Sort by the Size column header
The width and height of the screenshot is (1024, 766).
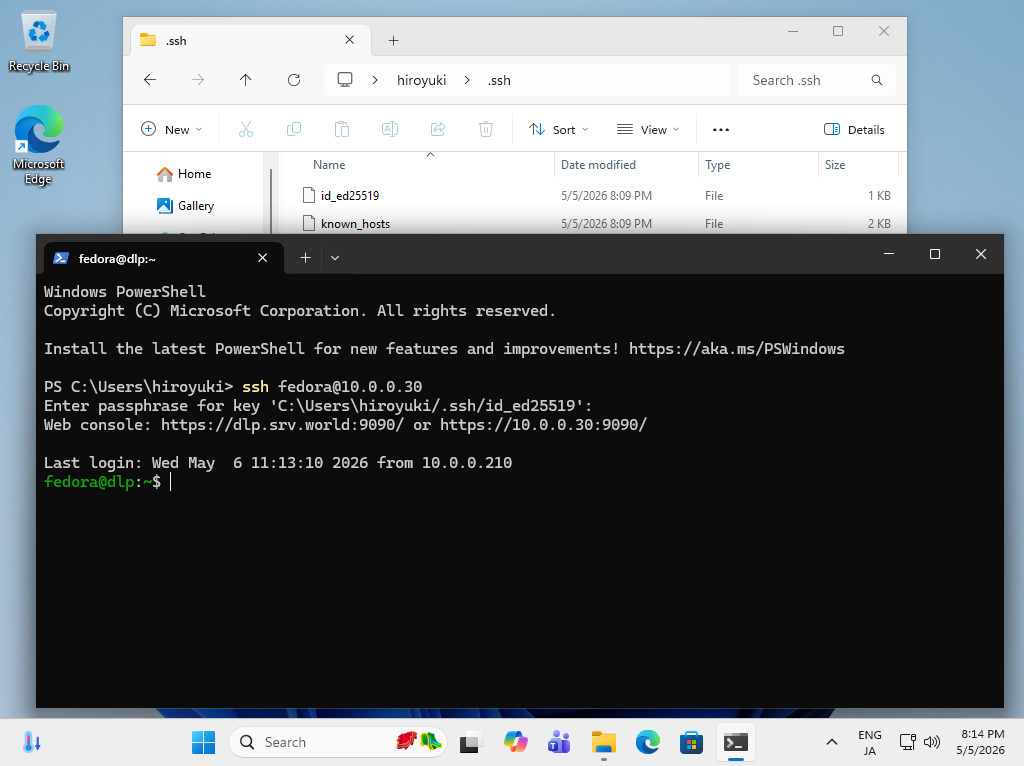[x=835, y=165]
